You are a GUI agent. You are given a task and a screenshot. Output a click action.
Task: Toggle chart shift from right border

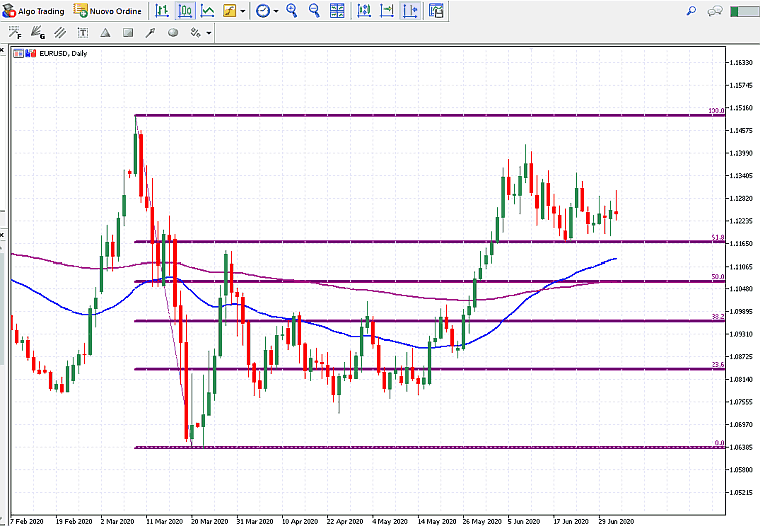(411, 11)
